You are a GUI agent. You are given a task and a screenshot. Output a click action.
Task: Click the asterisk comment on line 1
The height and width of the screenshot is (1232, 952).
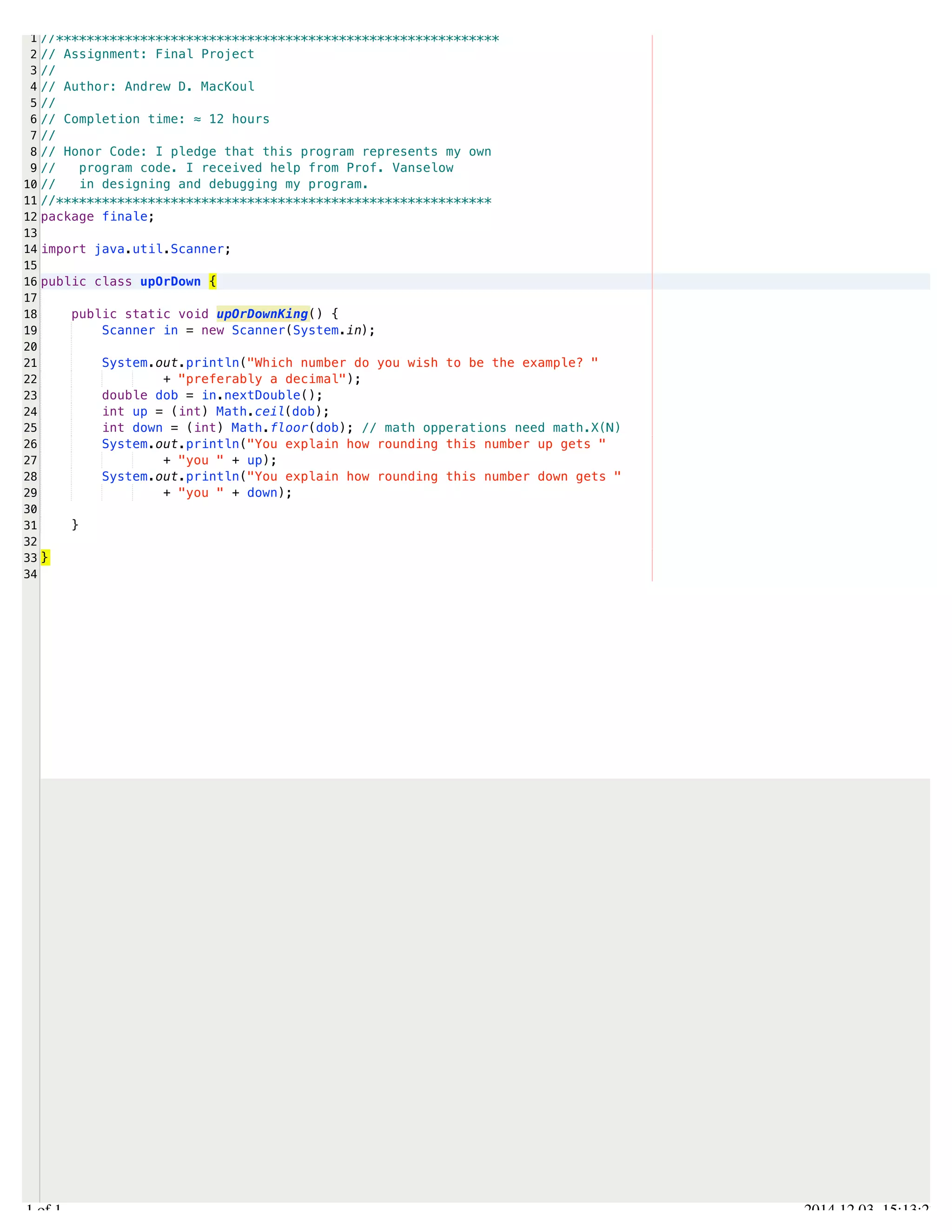pyautogui.click(x=270, y=39)
